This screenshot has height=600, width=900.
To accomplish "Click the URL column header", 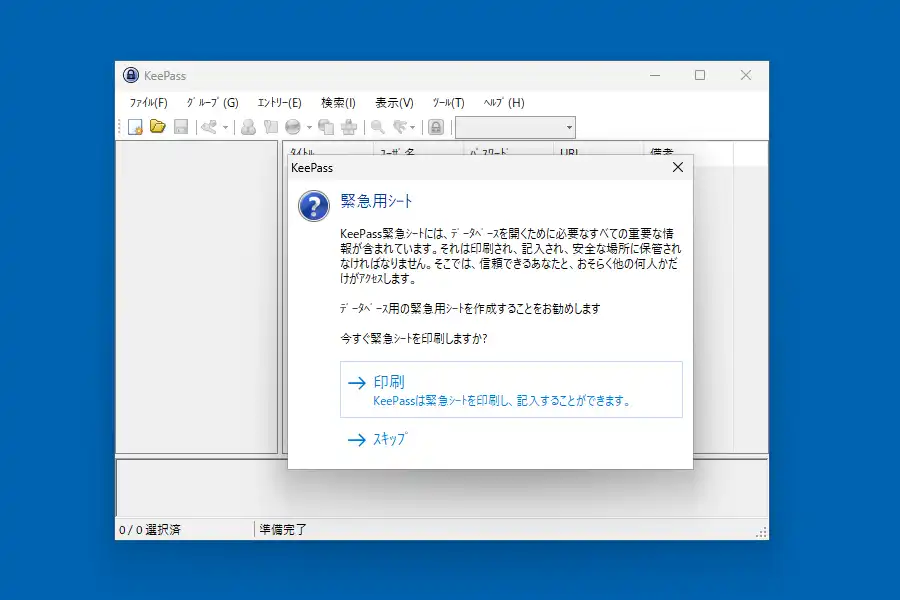I will (x=598, y=153).
